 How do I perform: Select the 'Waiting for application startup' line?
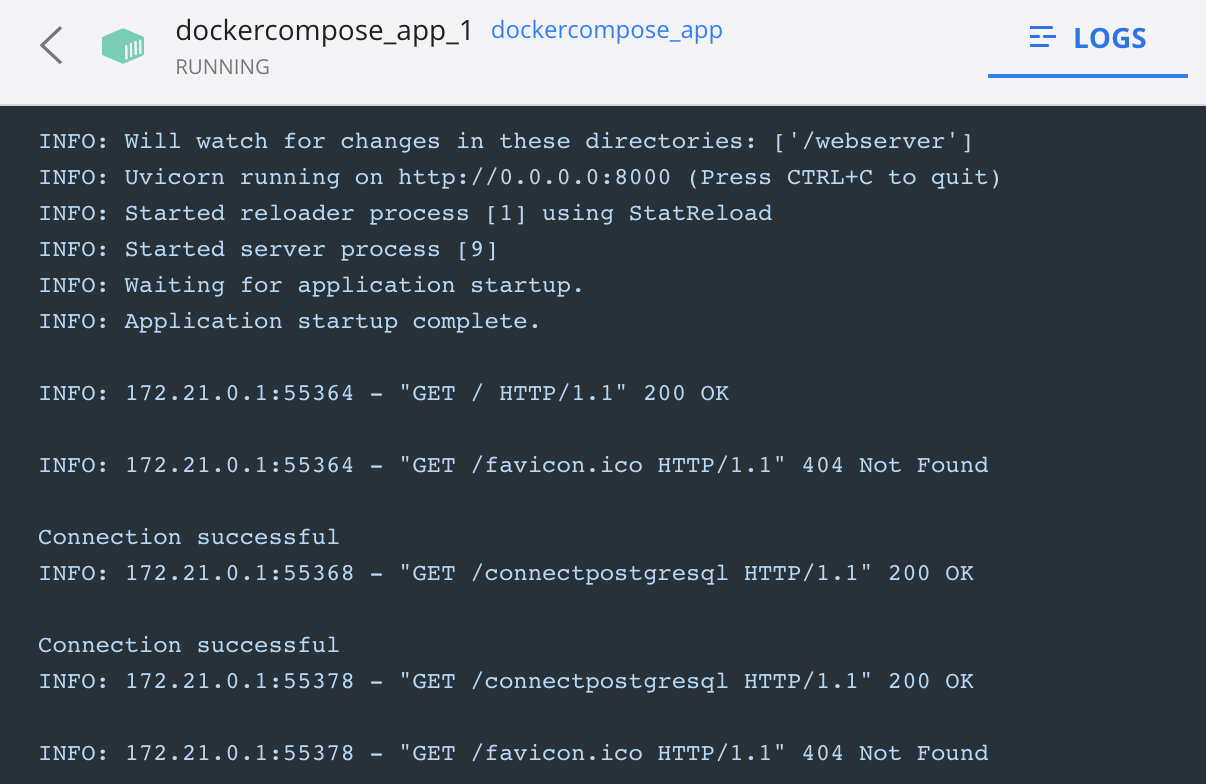310,285
